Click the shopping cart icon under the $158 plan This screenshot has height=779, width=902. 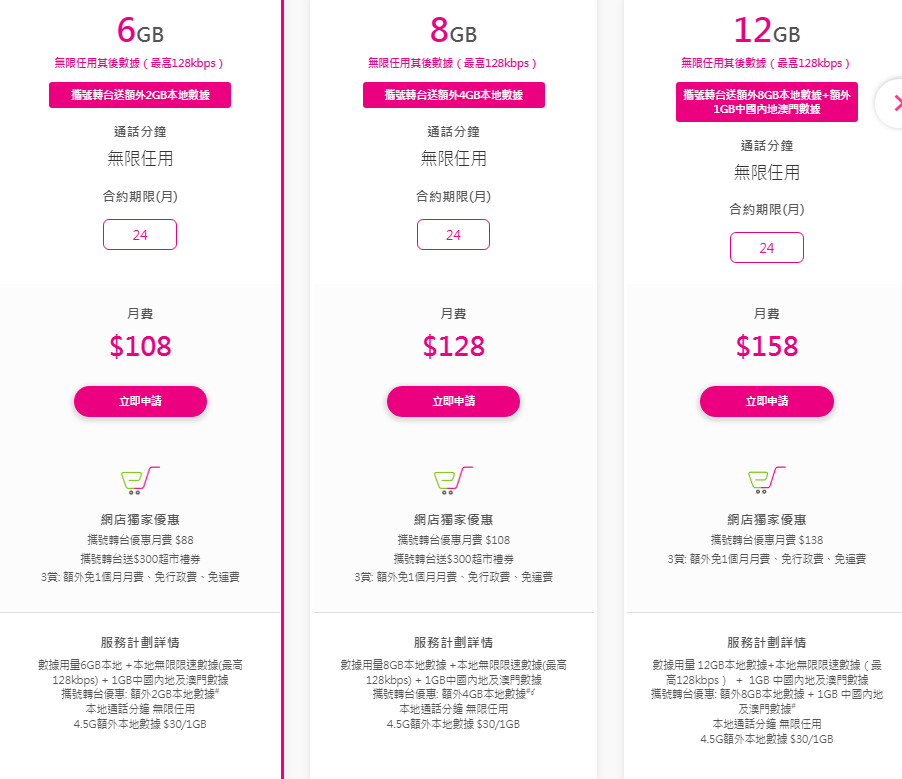coord(767,481)
